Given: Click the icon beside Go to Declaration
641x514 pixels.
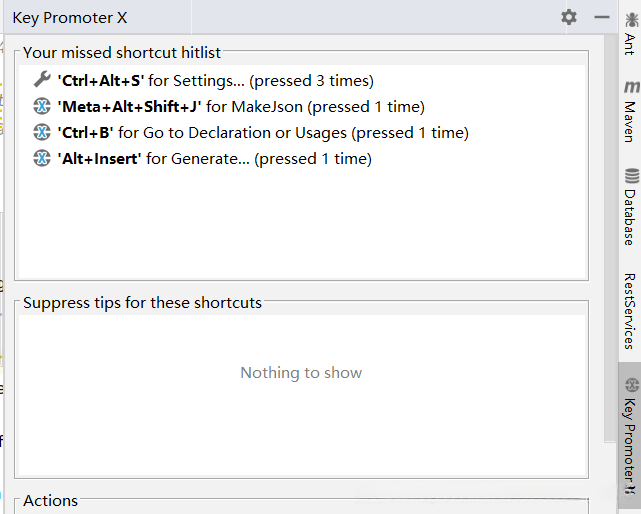Looking at the screenshot, I should [x=41, y=132].
